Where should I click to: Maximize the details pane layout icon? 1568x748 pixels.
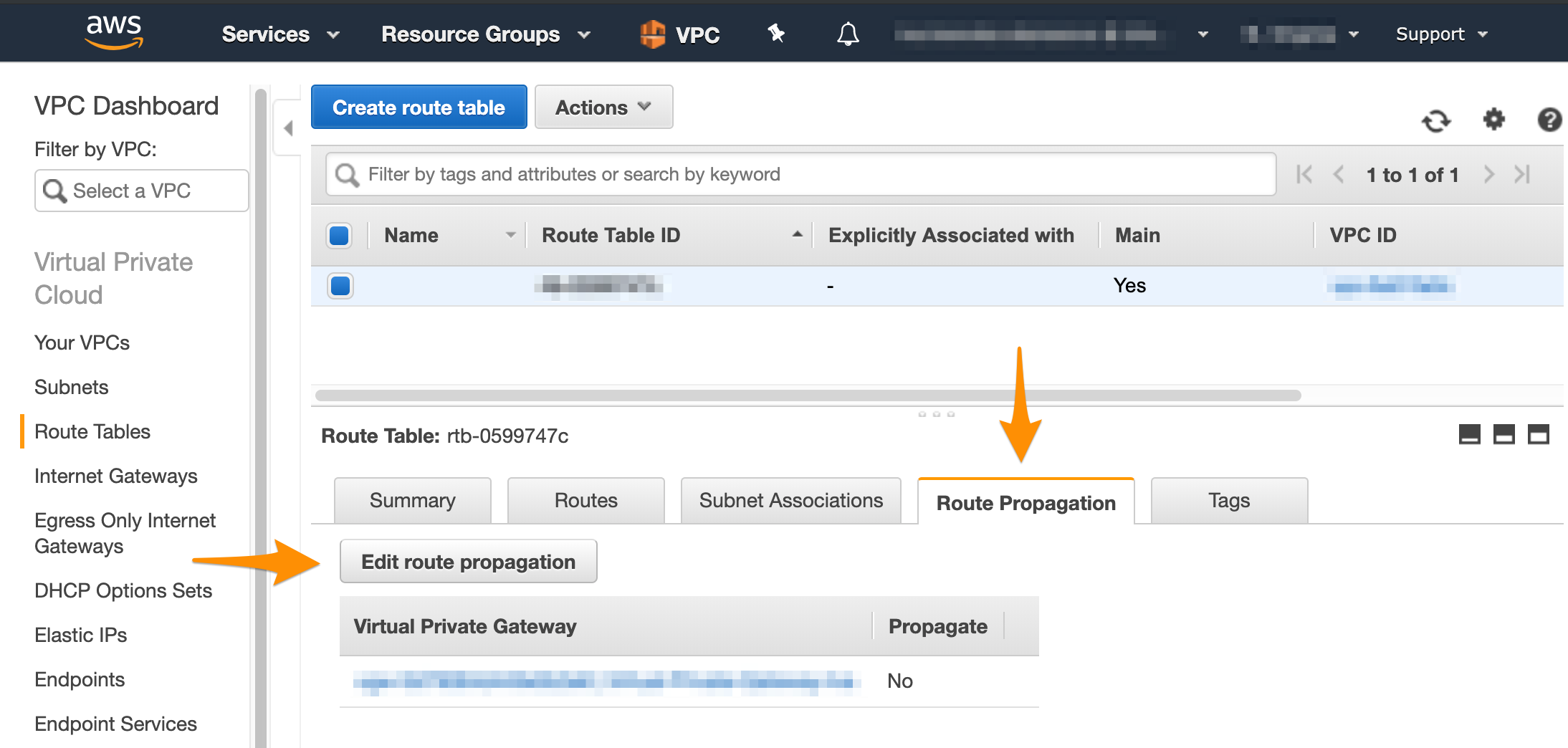coord(1538,434)
